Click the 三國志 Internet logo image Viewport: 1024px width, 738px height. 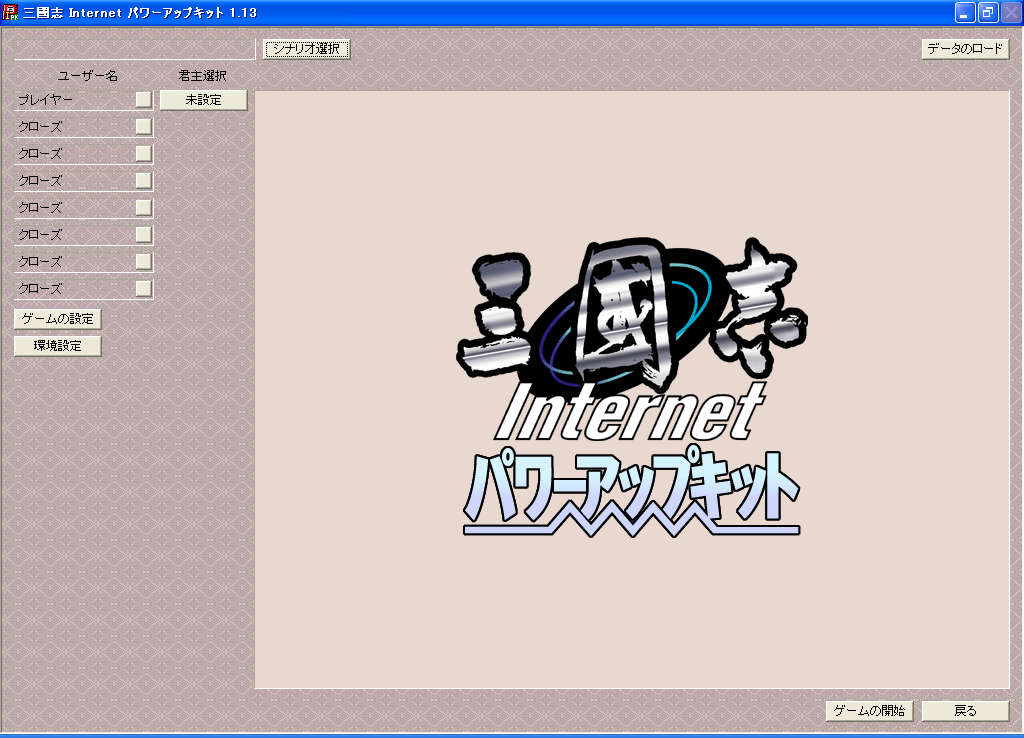632,390
